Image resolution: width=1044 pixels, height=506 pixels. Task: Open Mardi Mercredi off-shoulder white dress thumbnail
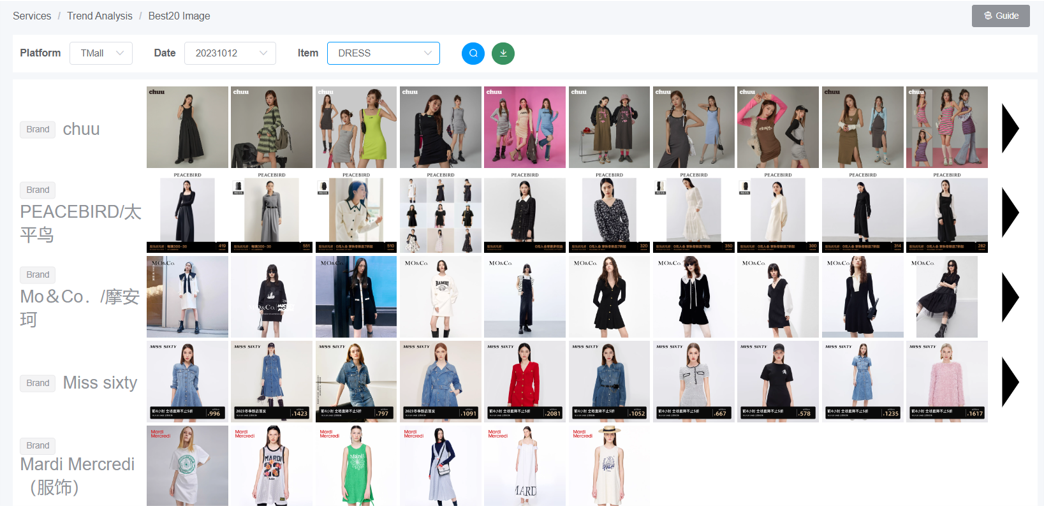point(525,465)
